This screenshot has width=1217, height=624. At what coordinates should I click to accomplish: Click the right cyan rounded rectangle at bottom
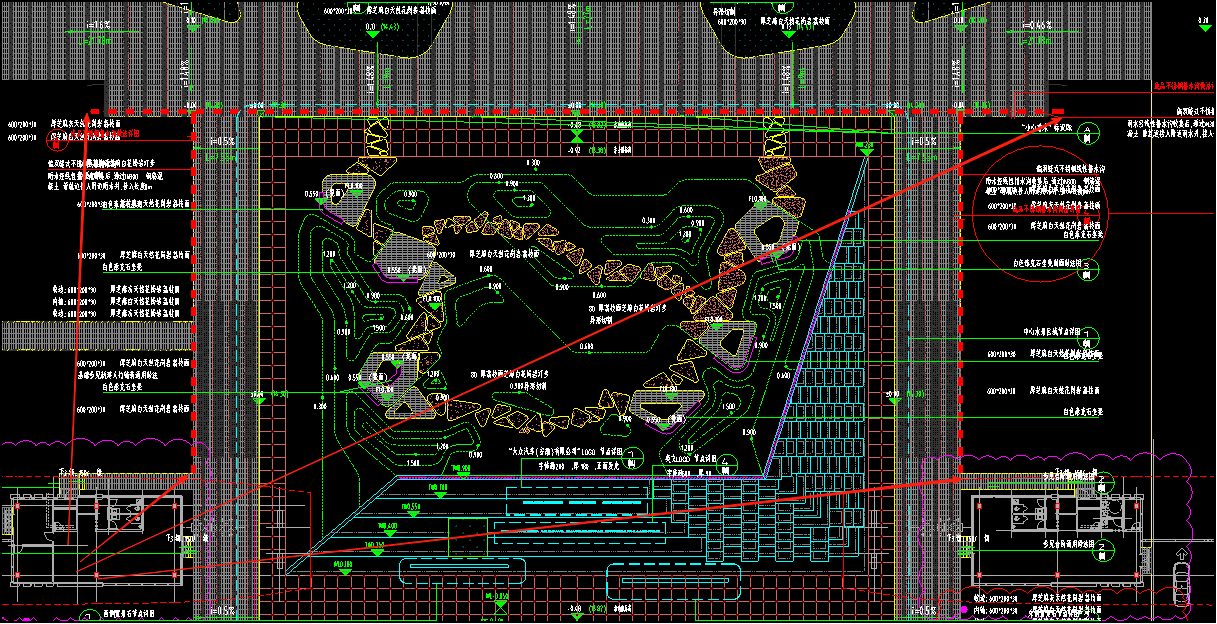click(x=673, y=578)
